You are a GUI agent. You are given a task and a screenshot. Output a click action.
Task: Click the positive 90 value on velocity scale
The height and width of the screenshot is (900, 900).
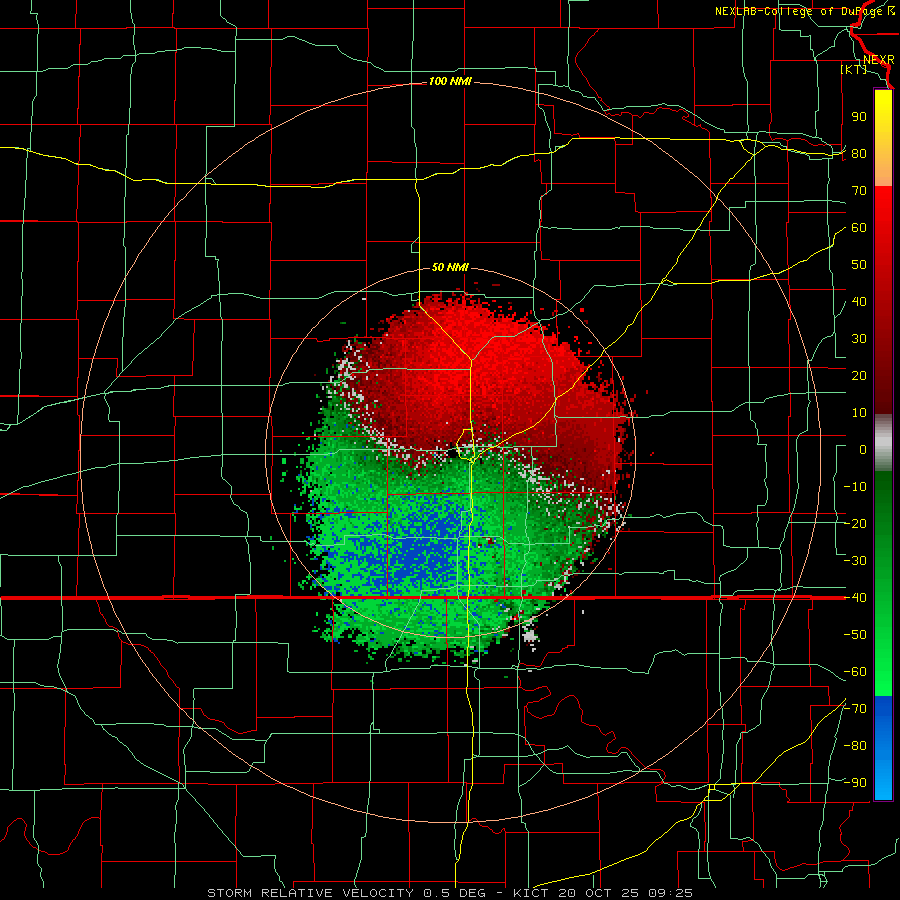859,117
